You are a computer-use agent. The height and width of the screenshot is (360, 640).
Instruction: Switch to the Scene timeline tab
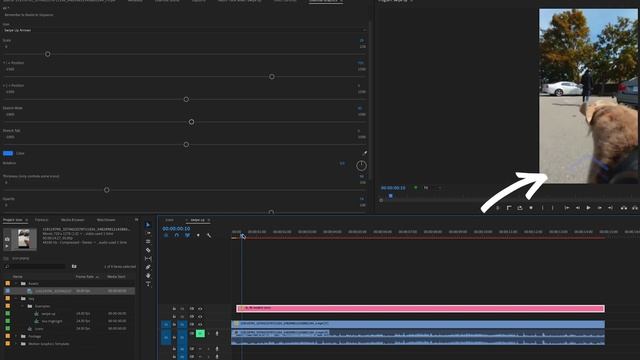169,220
